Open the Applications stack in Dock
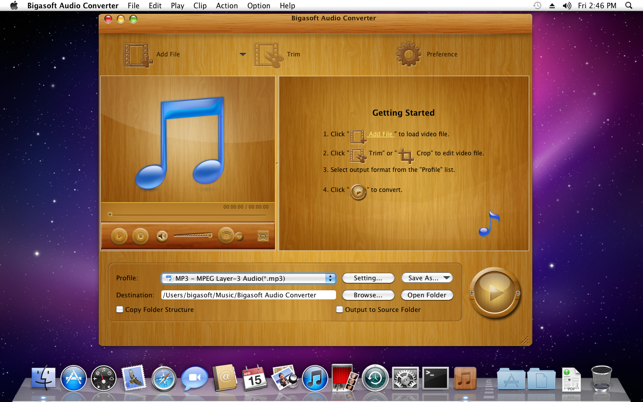The image size is (643, 402). (511, 379)
